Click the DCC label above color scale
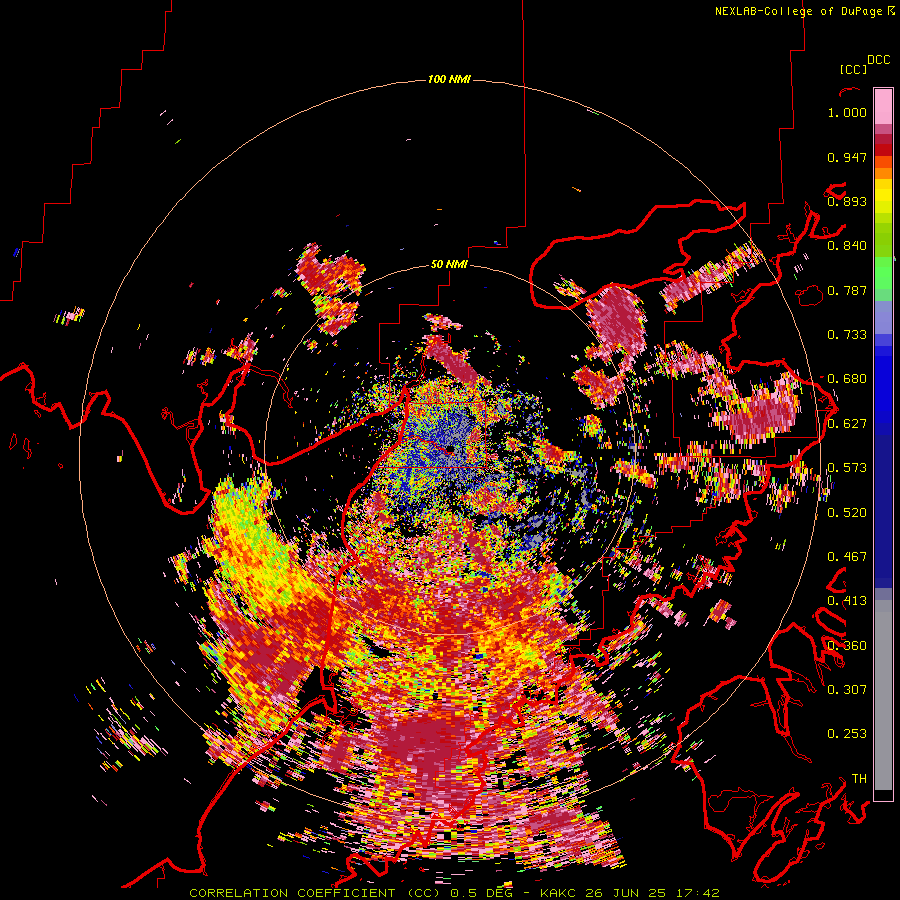900x900 pixels. pos(879,60)
